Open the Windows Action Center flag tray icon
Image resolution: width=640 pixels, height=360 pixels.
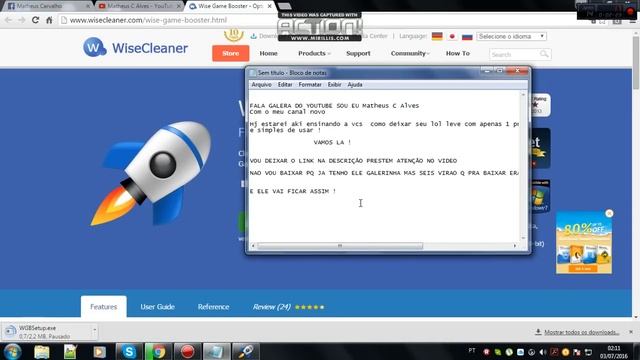pyautogui.click(x=577, y=352)
